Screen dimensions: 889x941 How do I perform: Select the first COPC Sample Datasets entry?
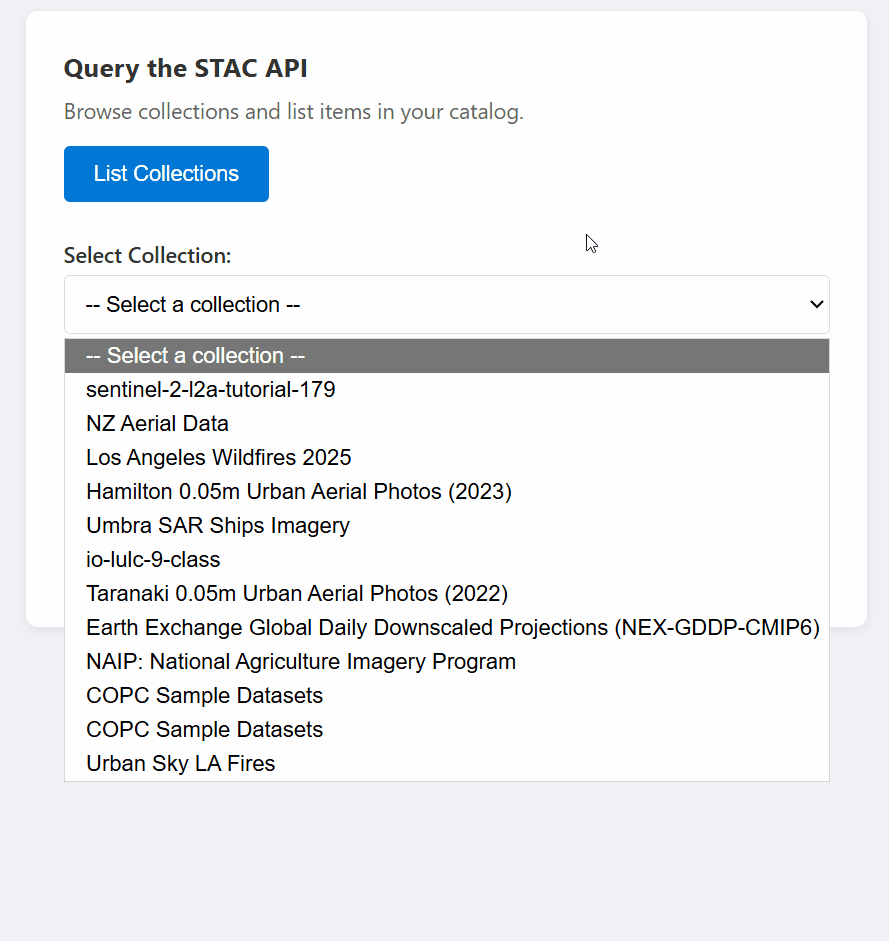[x=205, y=696]
